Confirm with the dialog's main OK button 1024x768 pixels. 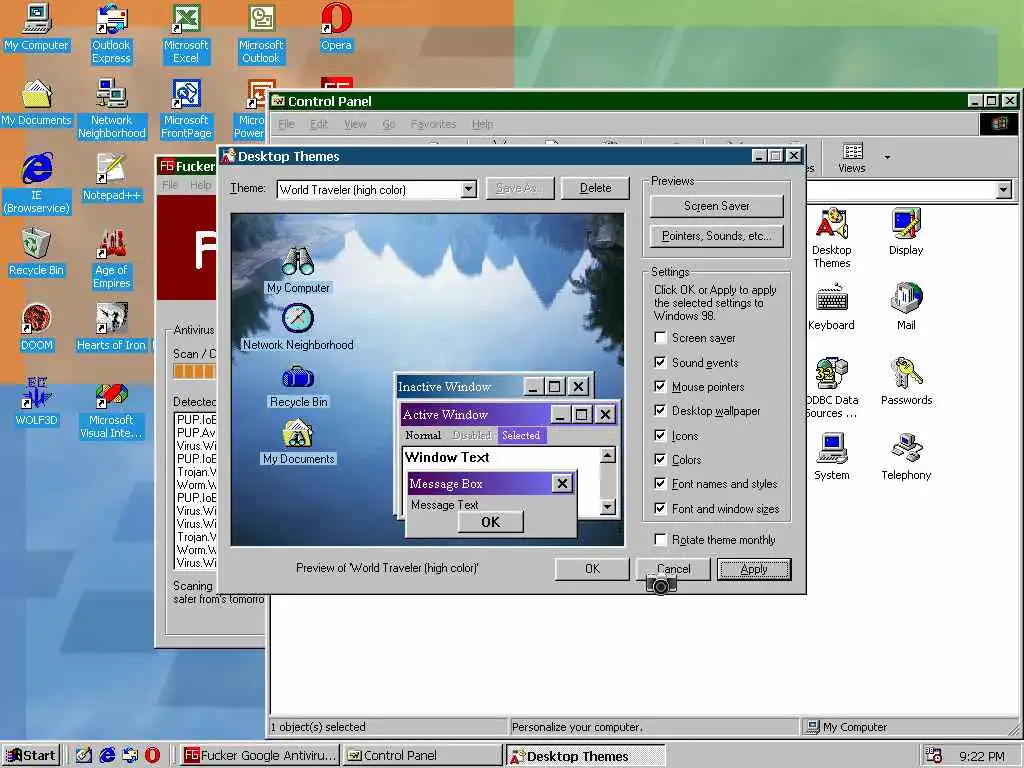pyautogui.click(x=592, y=569)
